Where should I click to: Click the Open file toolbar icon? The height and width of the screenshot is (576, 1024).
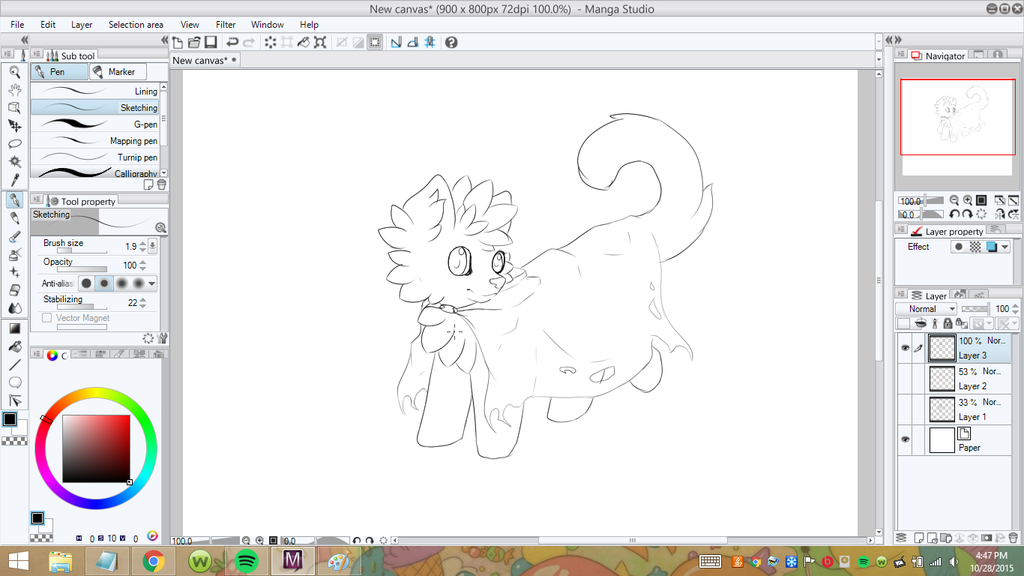click(194, 42)
